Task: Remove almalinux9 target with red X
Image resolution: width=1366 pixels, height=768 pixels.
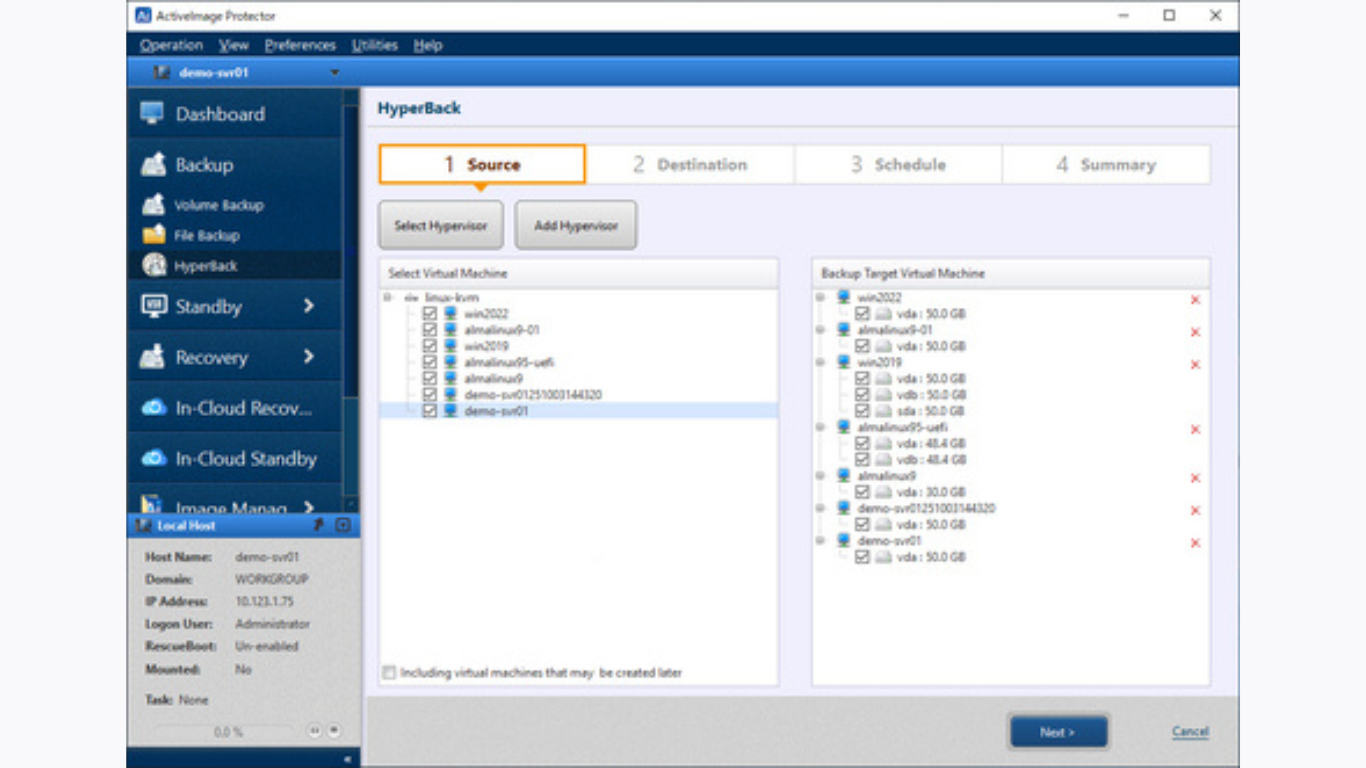Action: coord(1195,478)
